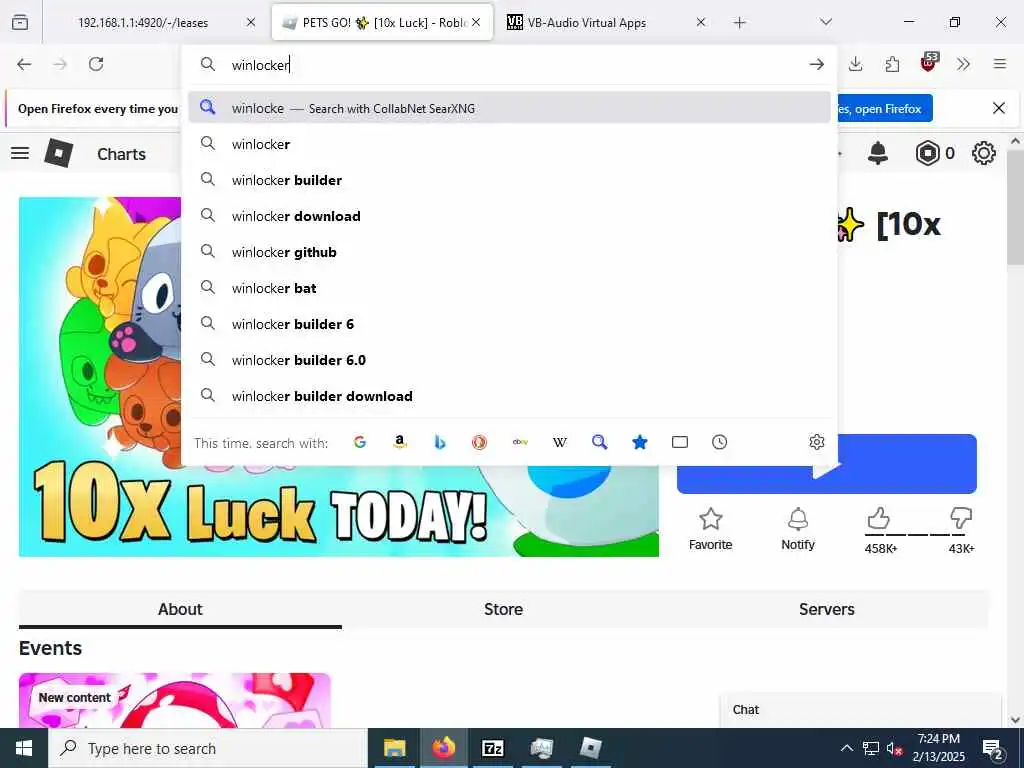Open Roblox notifications bell
This screenshot has width=1024, height=768.
(x=878, y=153)
